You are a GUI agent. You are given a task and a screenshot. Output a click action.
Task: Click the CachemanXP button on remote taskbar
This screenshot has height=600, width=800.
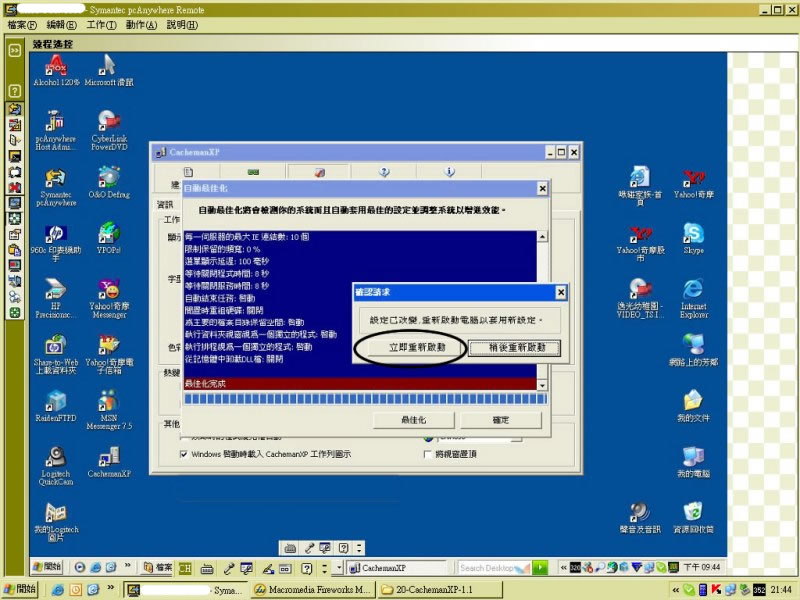click(x=396, y=567)
